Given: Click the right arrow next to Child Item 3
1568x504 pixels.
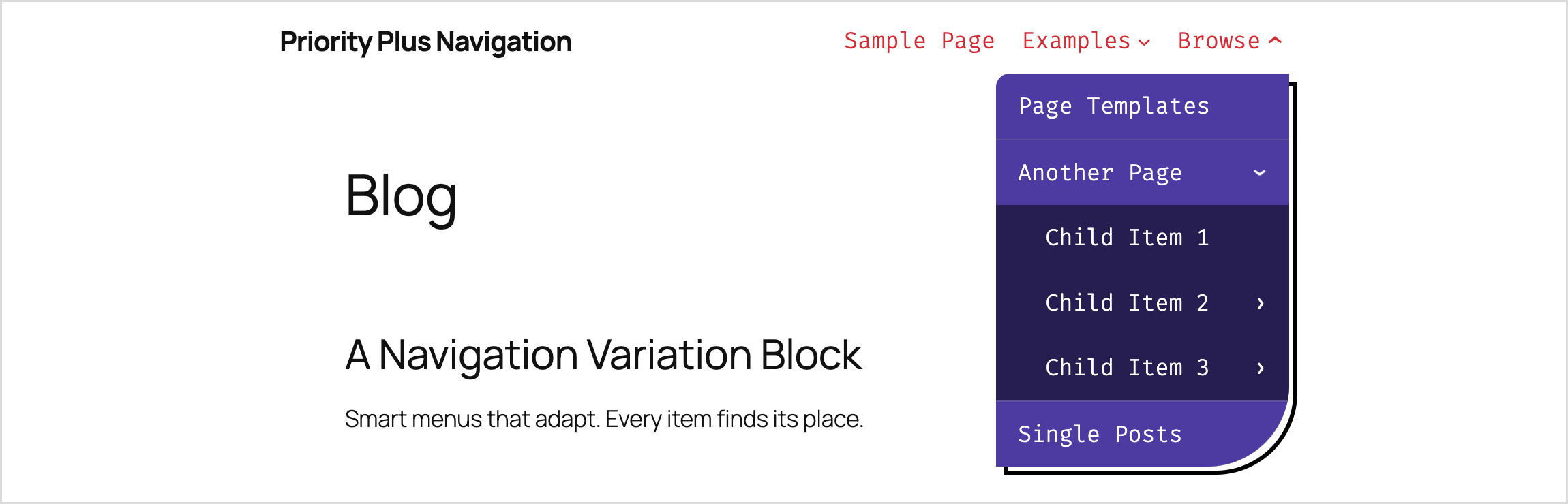Looking at the screenshot, I should 1261,368.
